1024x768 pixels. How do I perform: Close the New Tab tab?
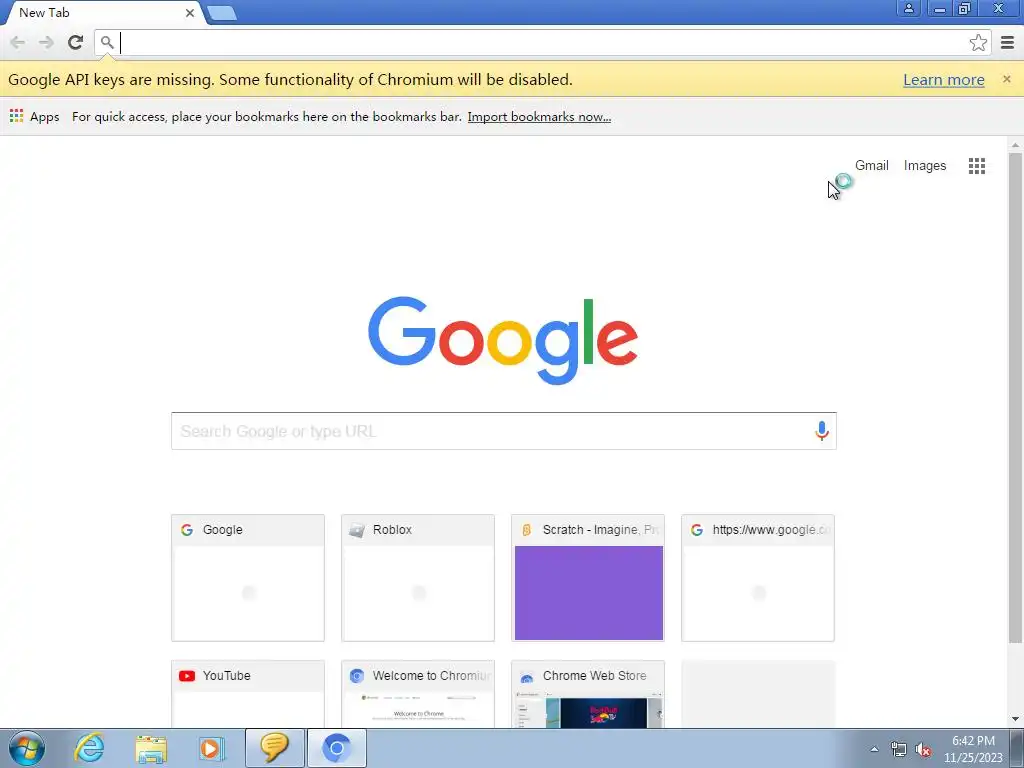[x=189, y=12]
